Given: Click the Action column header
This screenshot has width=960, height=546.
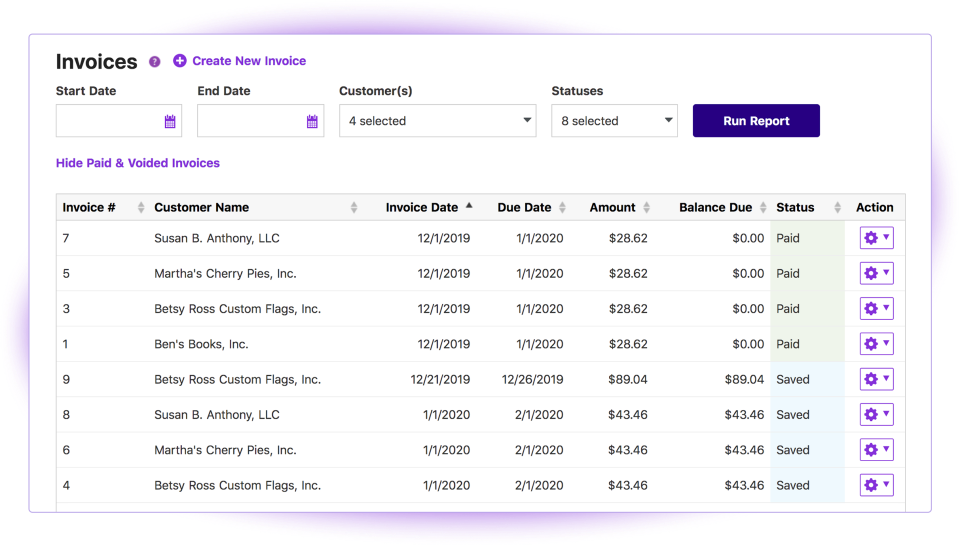Looking at the screenshot, I should [x=874, y=208].
